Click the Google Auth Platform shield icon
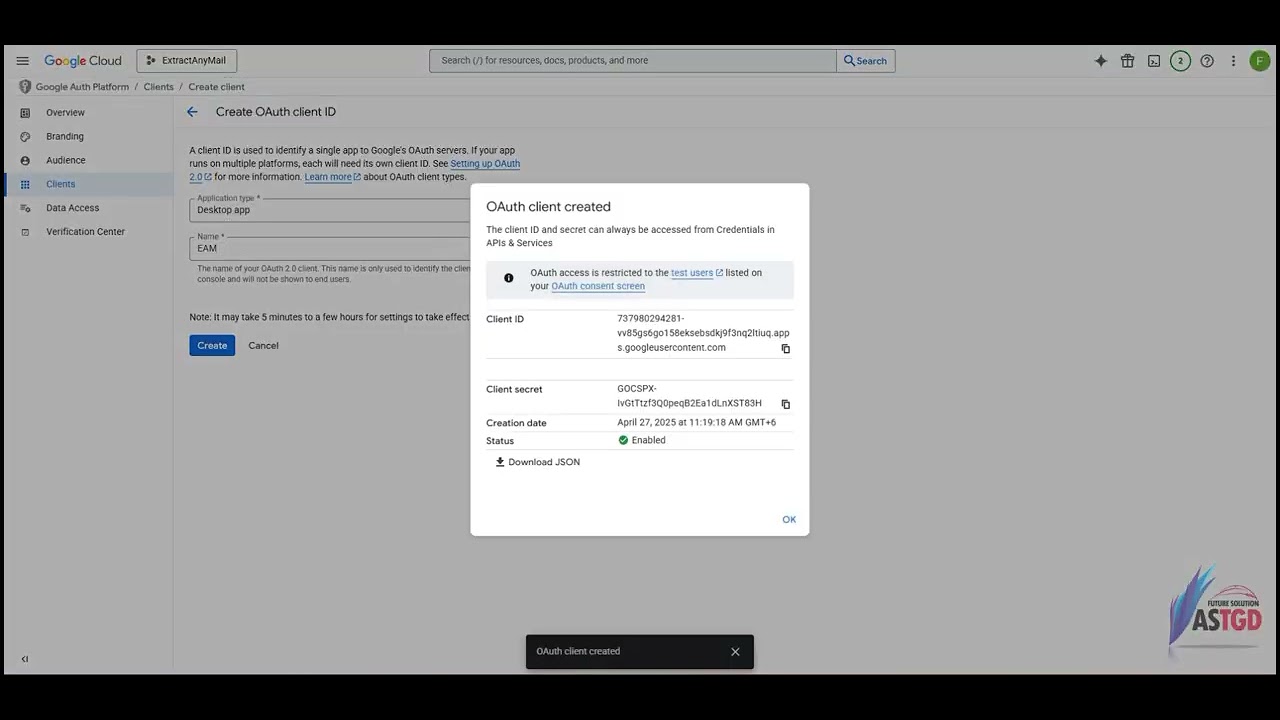 point(25,87)
